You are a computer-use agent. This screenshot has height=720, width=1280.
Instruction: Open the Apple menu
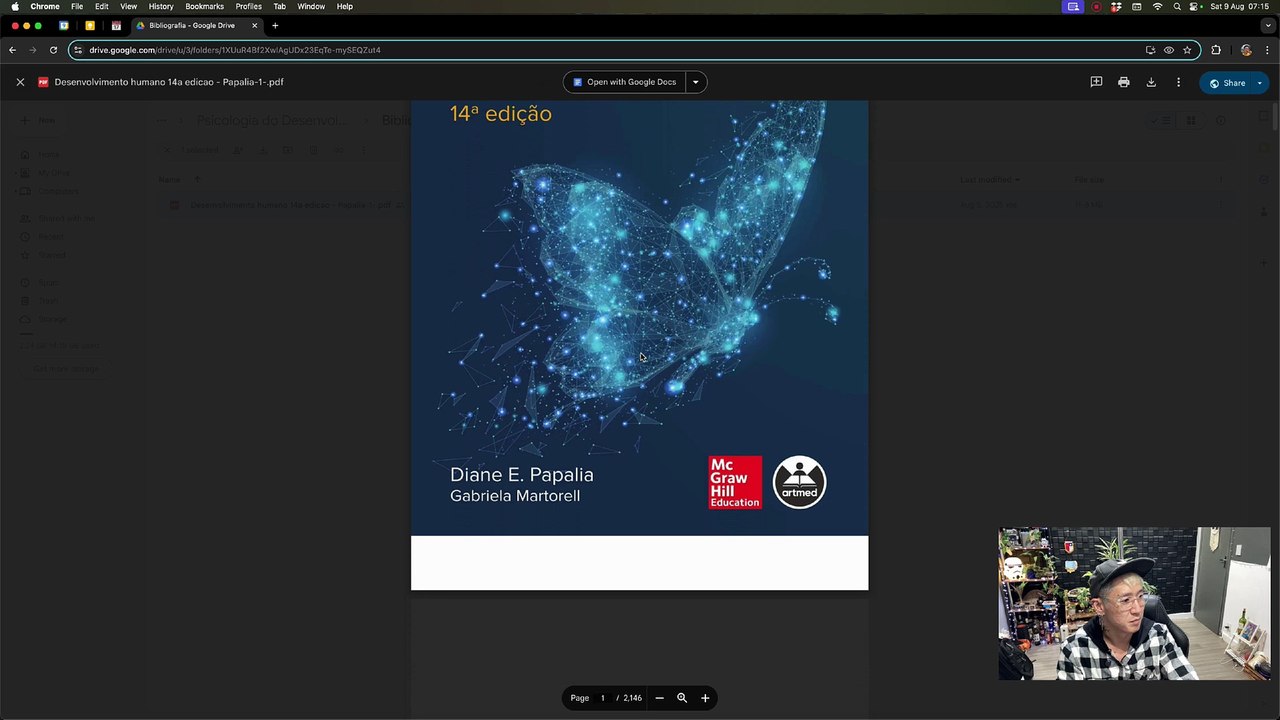click(15, 6)
